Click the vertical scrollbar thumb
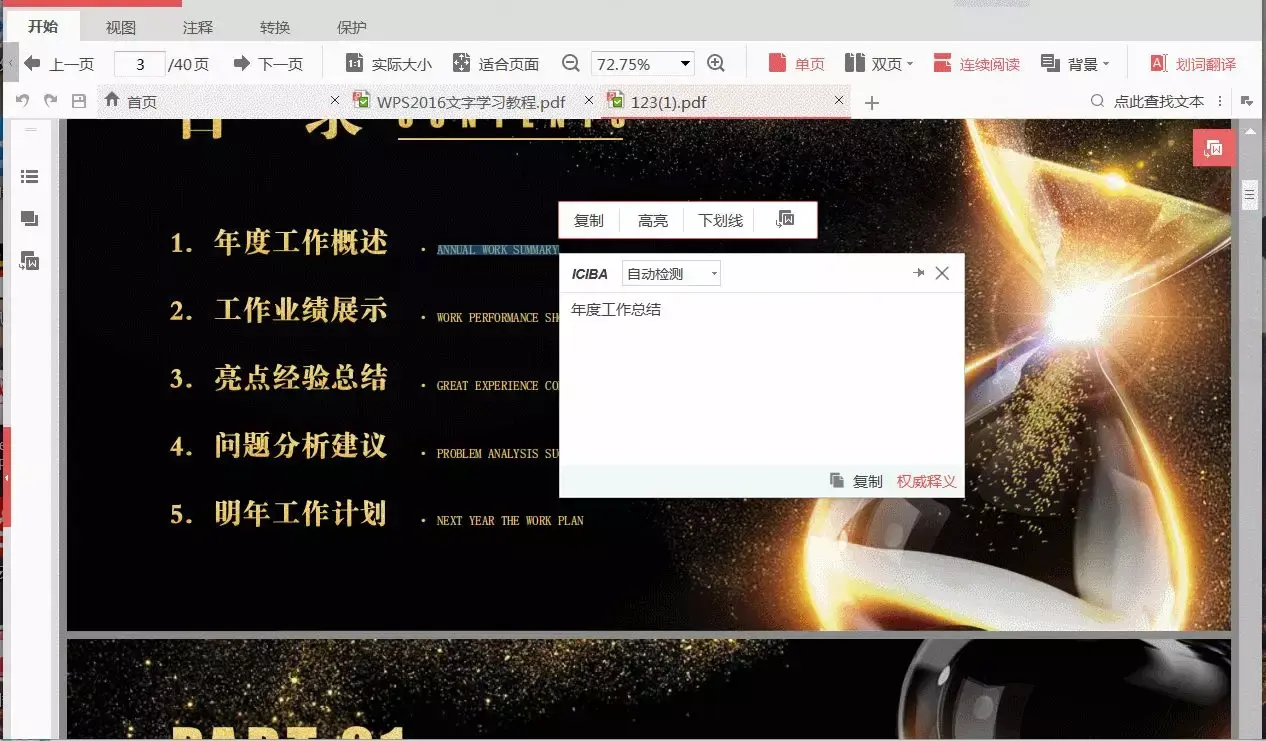The height and width of the screenshot is (741, 1266). click(x=1250, y=194)
